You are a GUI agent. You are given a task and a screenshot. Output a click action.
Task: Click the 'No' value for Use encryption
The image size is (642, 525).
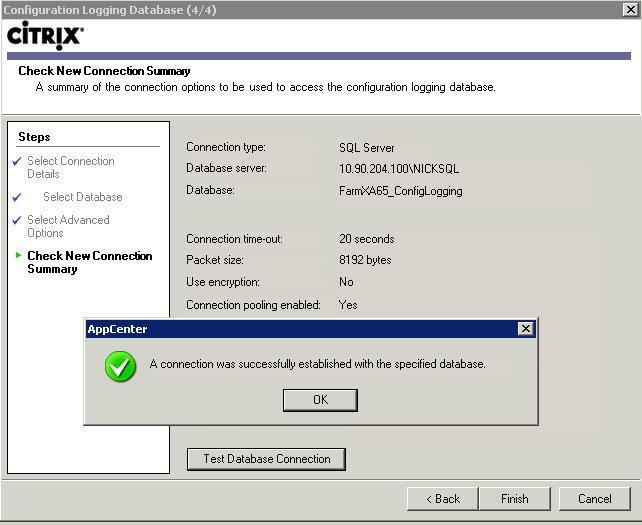pos(346,282)
